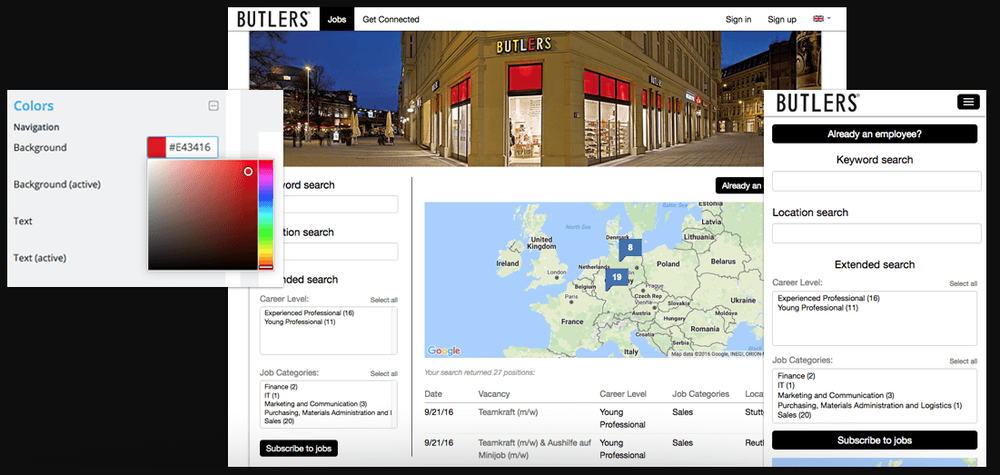Edit the #E43416 hex color field

coord(191,147)
